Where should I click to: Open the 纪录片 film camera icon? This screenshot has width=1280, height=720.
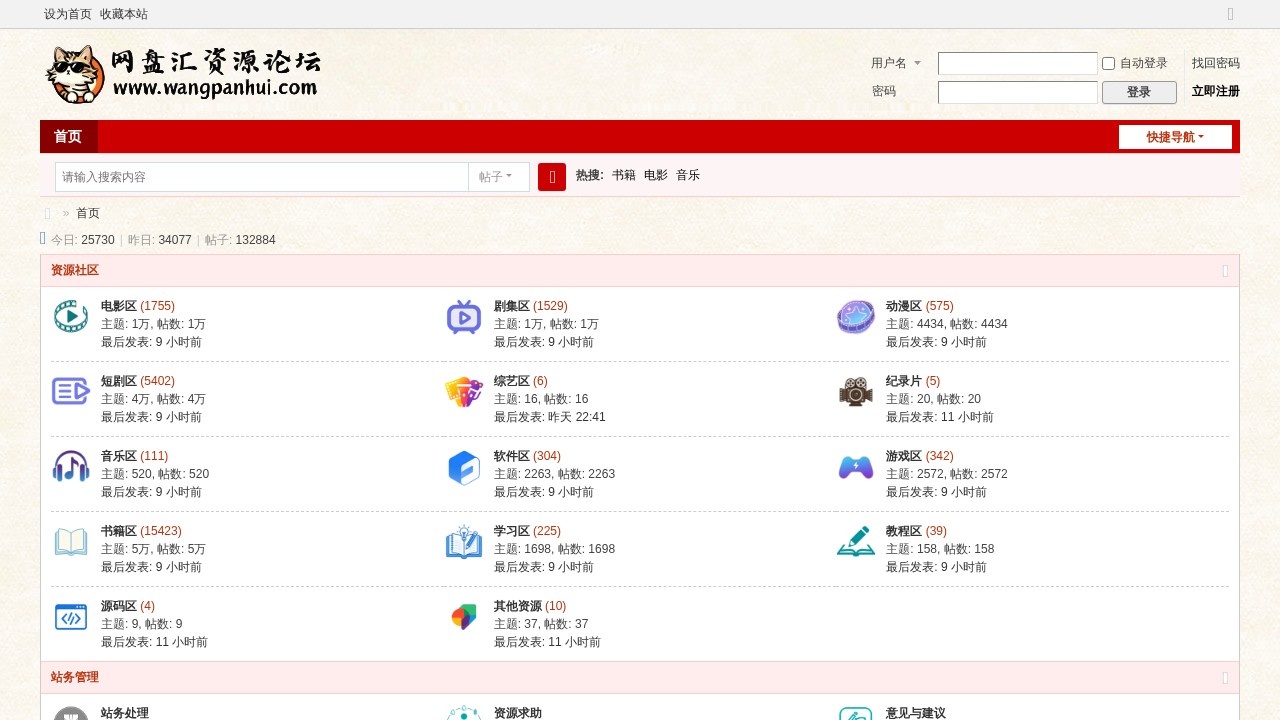[856, 392]
